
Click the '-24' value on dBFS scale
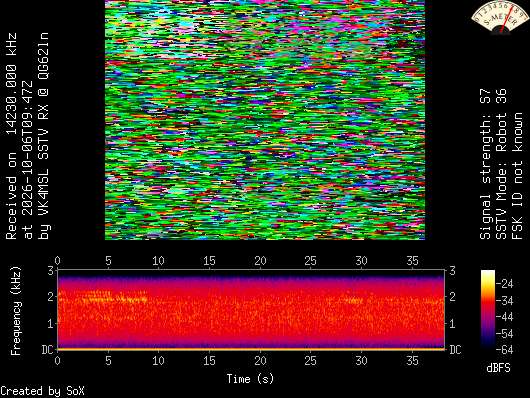(505, 283)
